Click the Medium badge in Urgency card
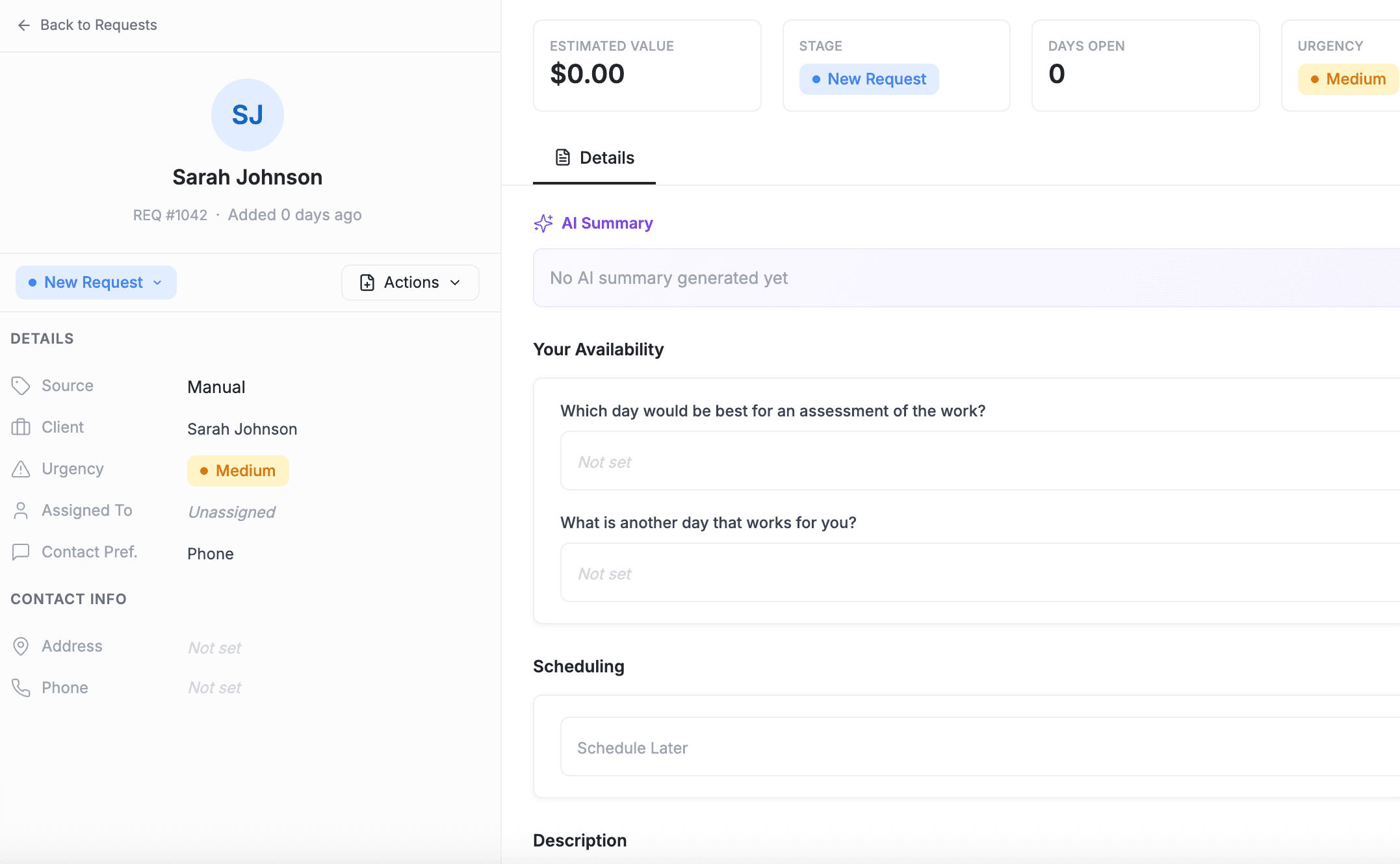1400x864 pixels. click(1349, 79)
